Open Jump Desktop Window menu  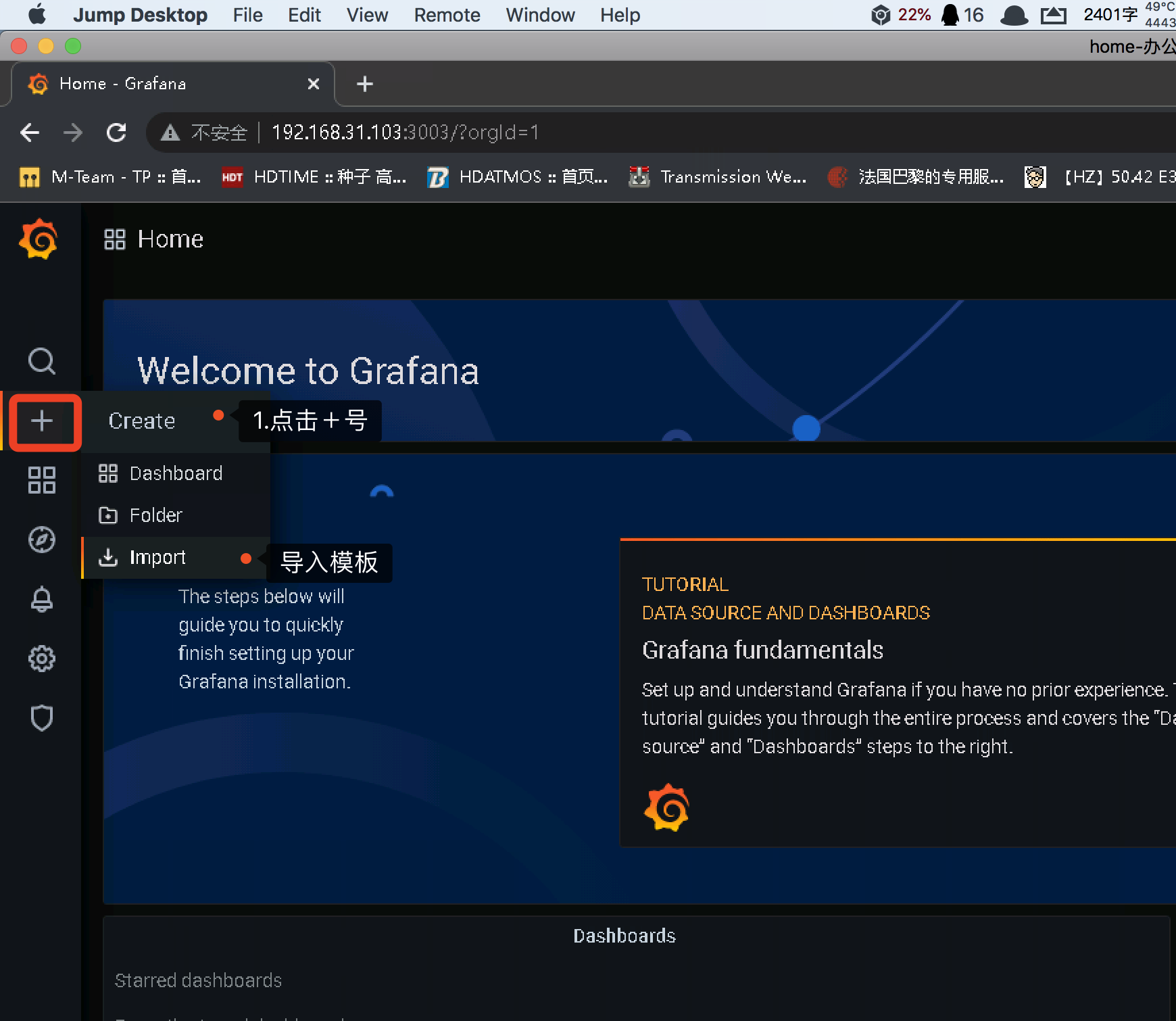tap(541, 15)
